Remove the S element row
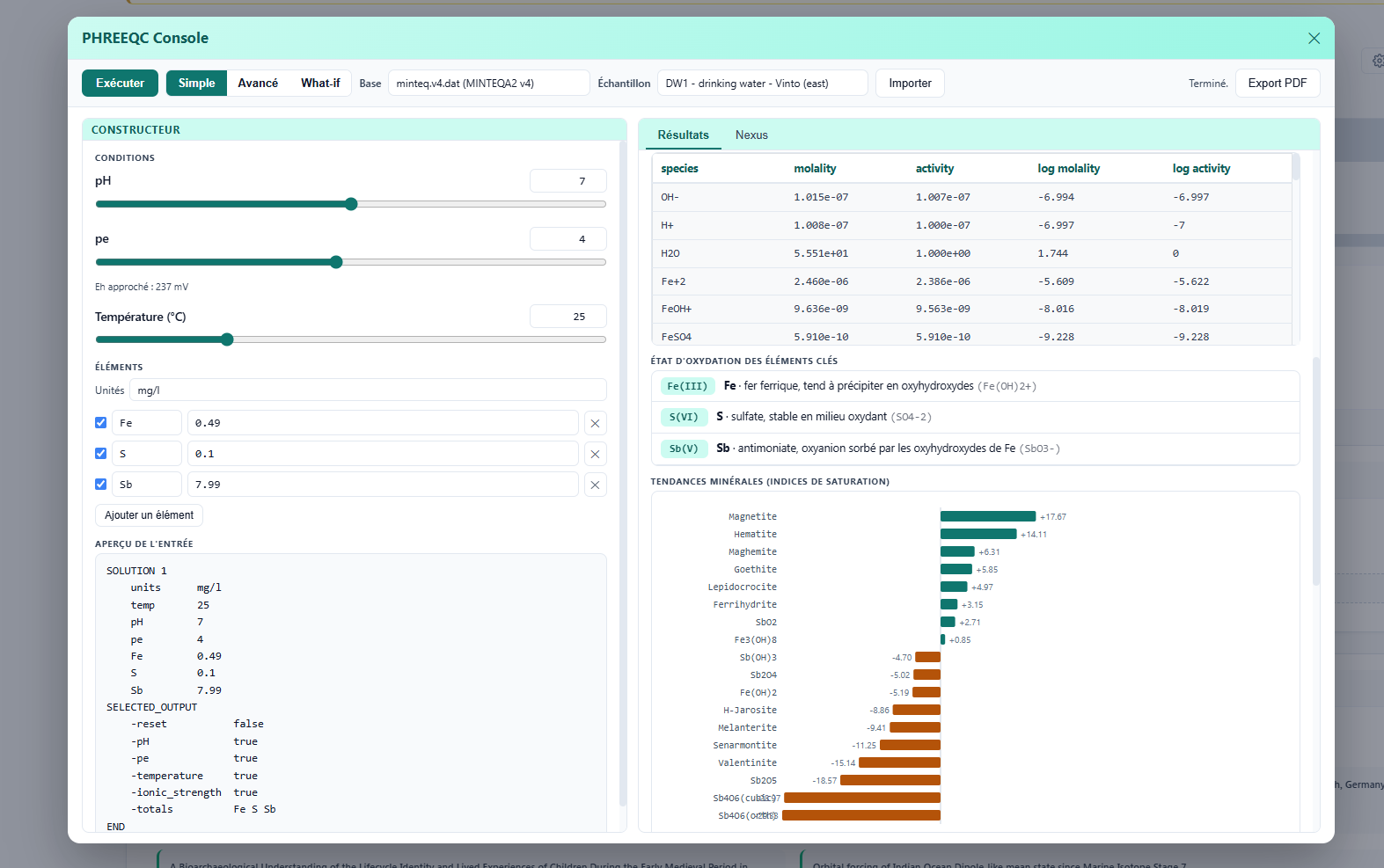Viewport: 1384px width, 868px height. [595, 454]
